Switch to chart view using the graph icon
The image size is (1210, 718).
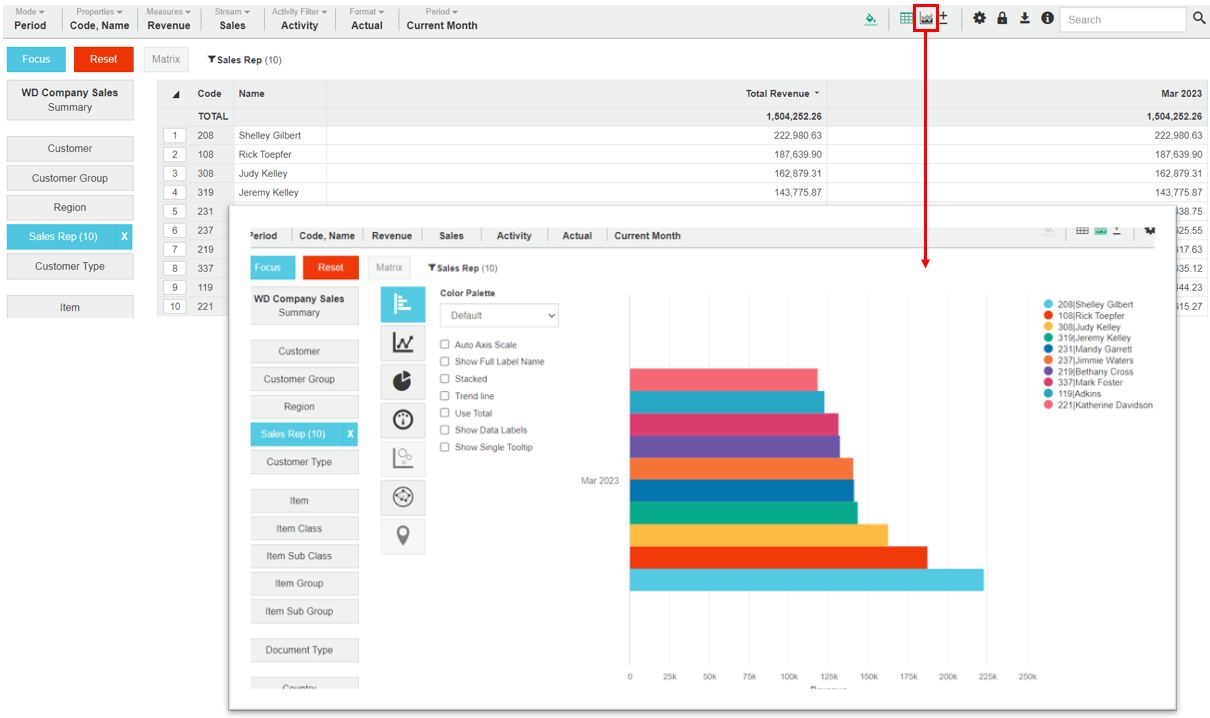(x=926, y=18)
